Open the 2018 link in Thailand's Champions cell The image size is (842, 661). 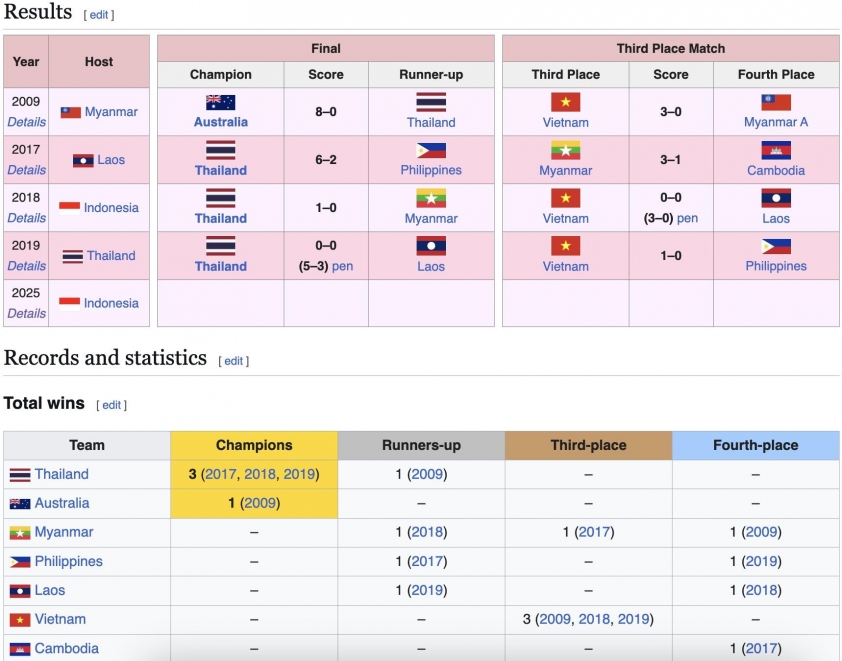[260, 475]
